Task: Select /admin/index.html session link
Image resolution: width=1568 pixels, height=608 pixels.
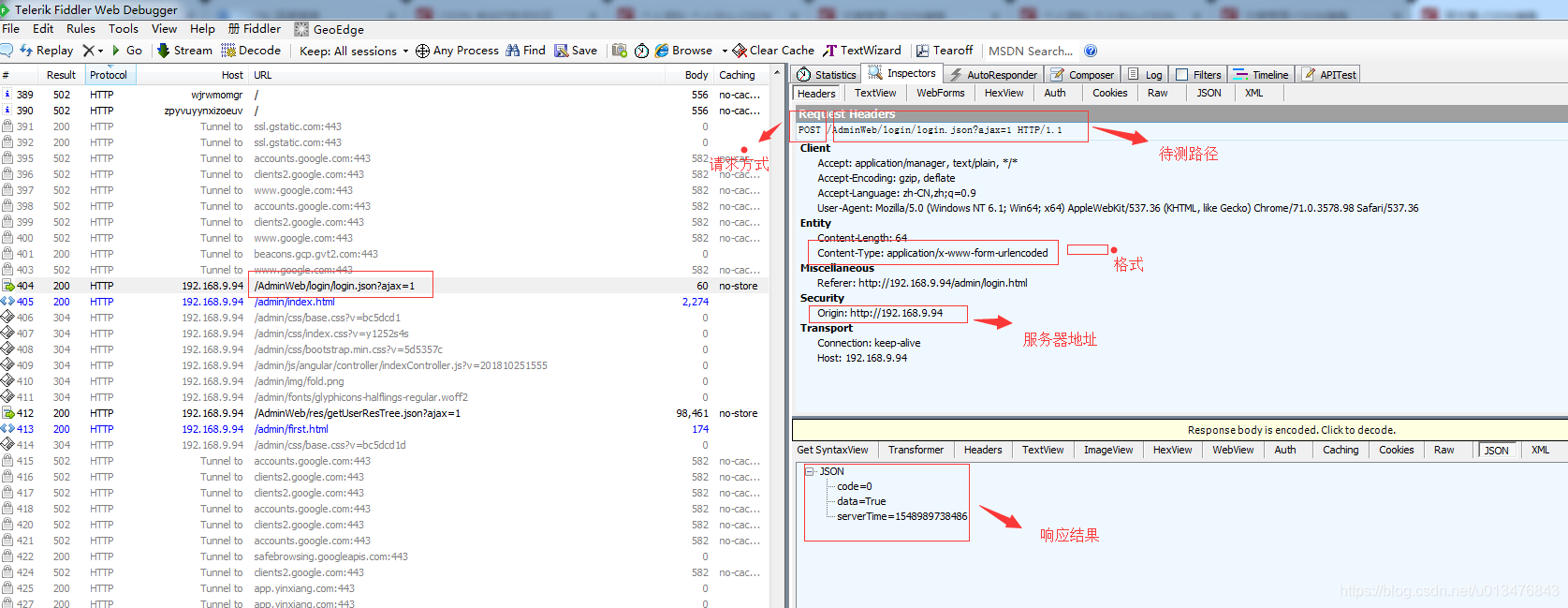Action: pyautogui.click(x=294, y=302)
